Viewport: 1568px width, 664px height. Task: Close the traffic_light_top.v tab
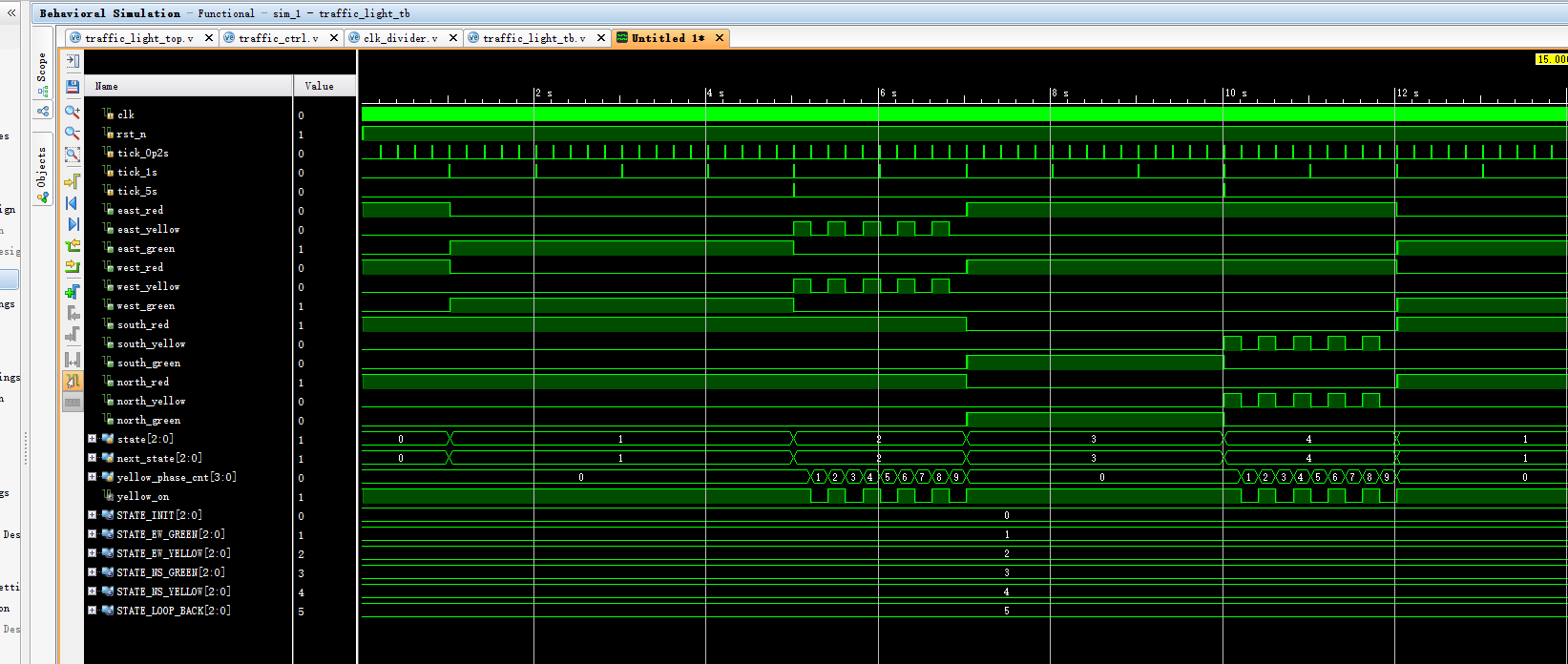pos(209,38)
